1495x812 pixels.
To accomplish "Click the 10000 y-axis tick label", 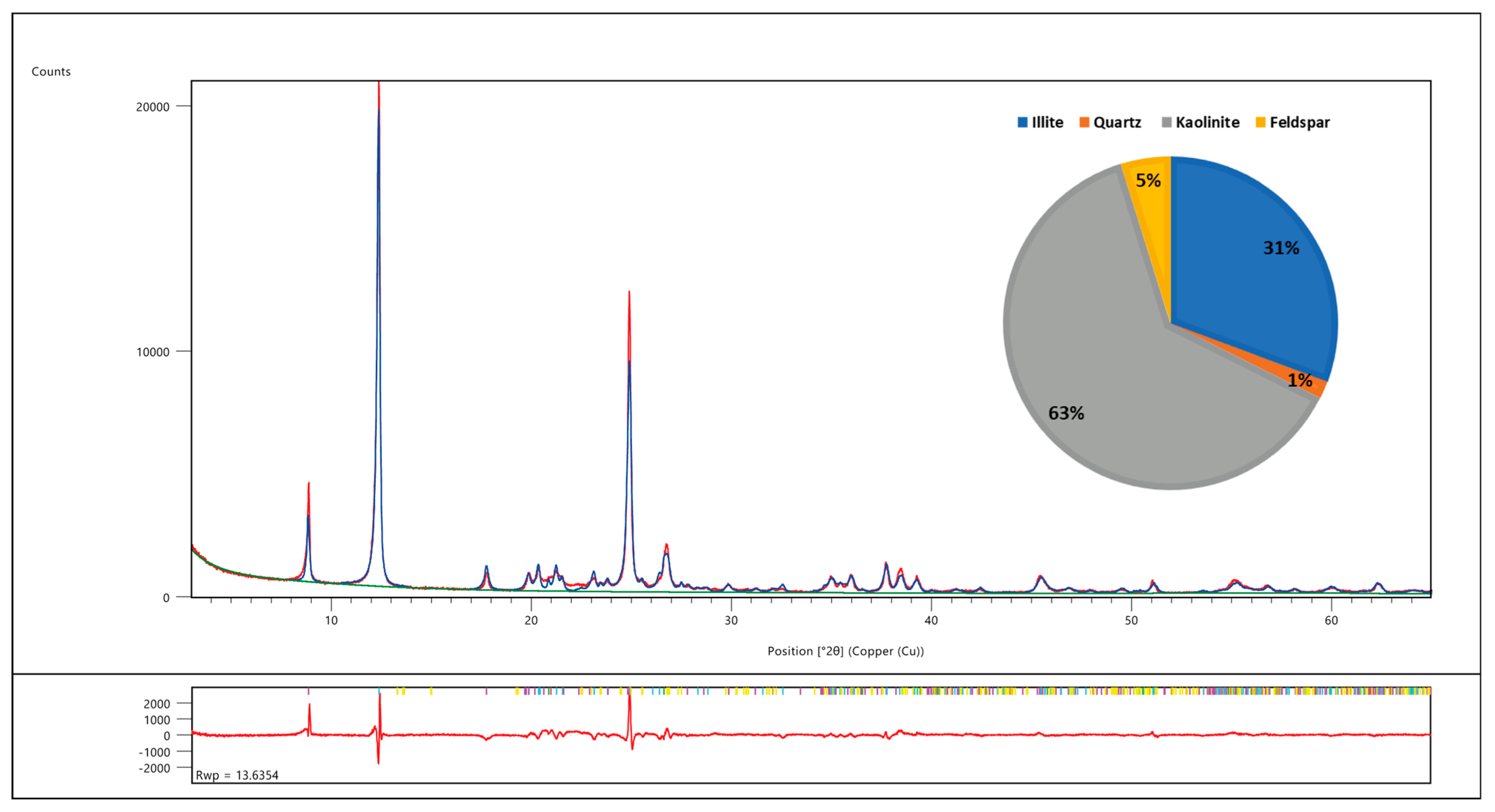I will point(153,352).
